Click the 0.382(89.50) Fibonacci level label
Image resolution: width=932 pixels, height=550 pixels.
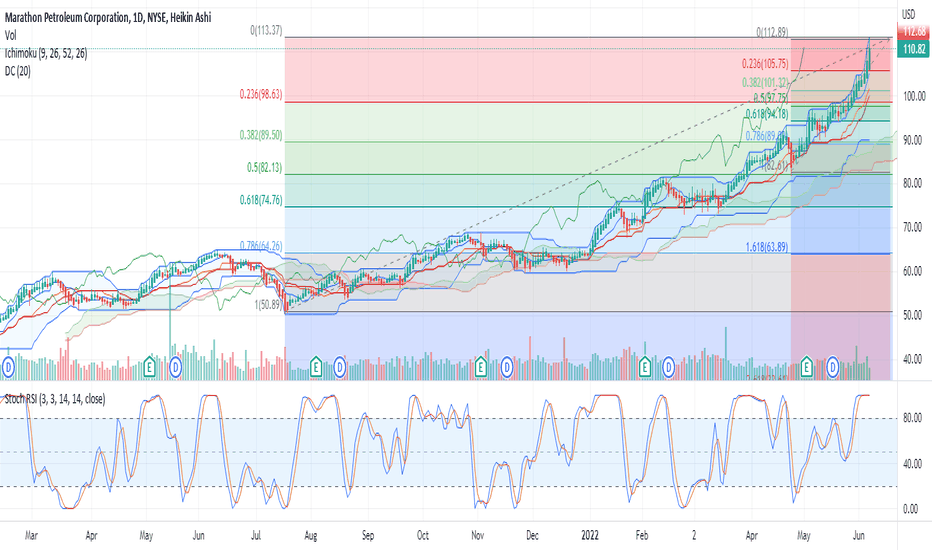pyautogui.click(x=261, y=135)
